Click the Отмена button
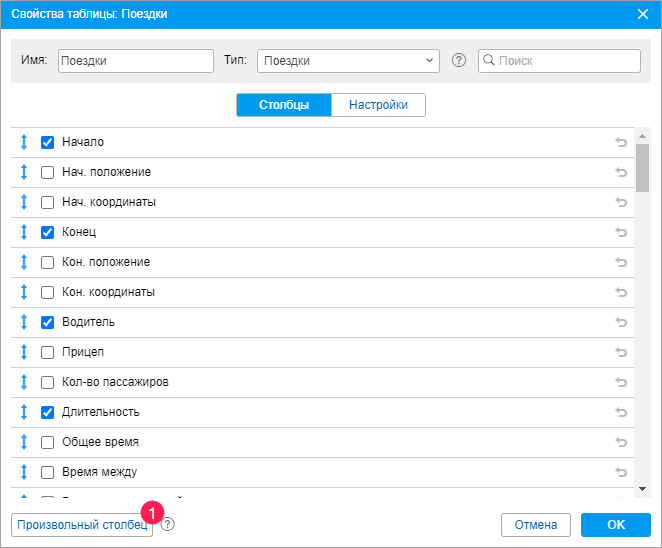 point(536,525)
